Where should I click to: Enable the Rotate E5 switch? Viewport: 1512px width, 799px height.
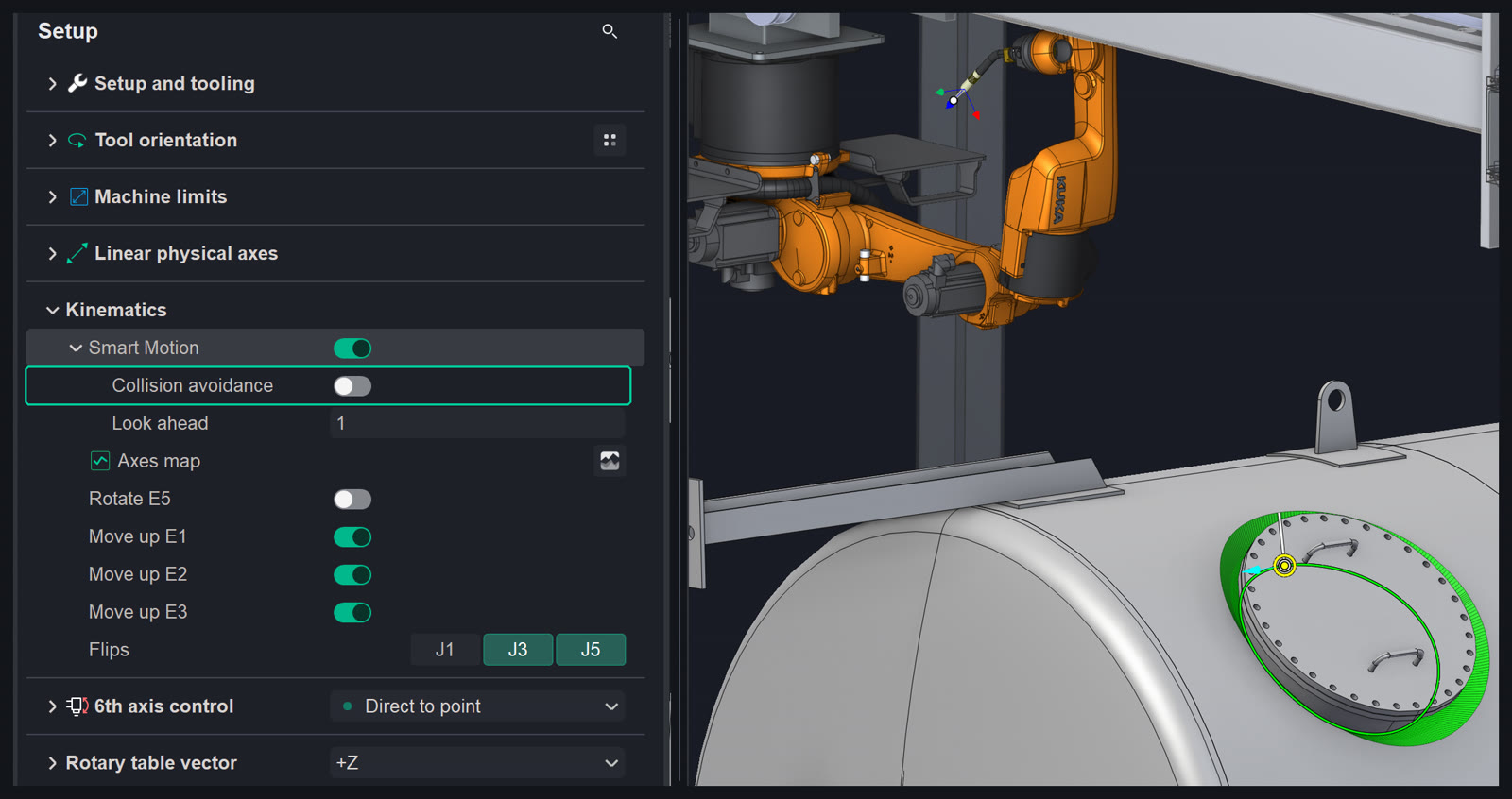tap(352, 500)
